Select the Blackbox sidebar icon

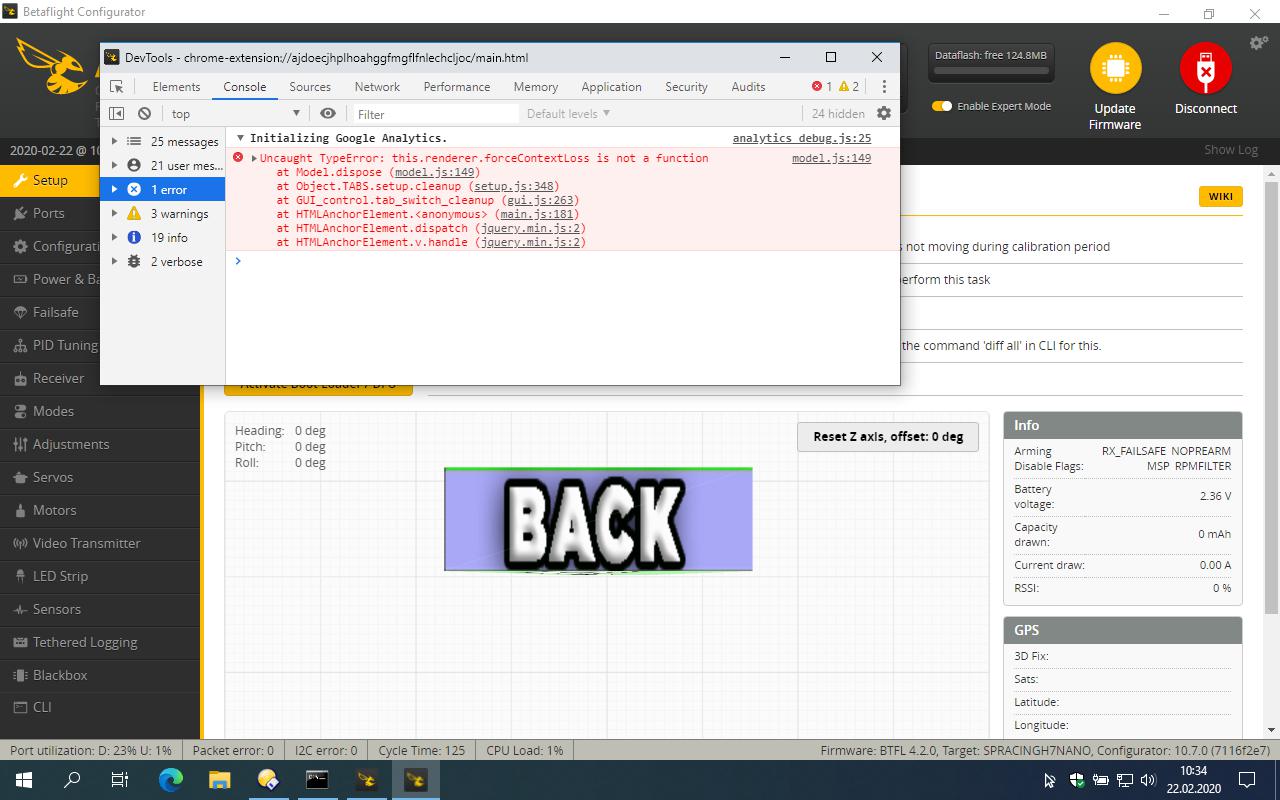20,674
